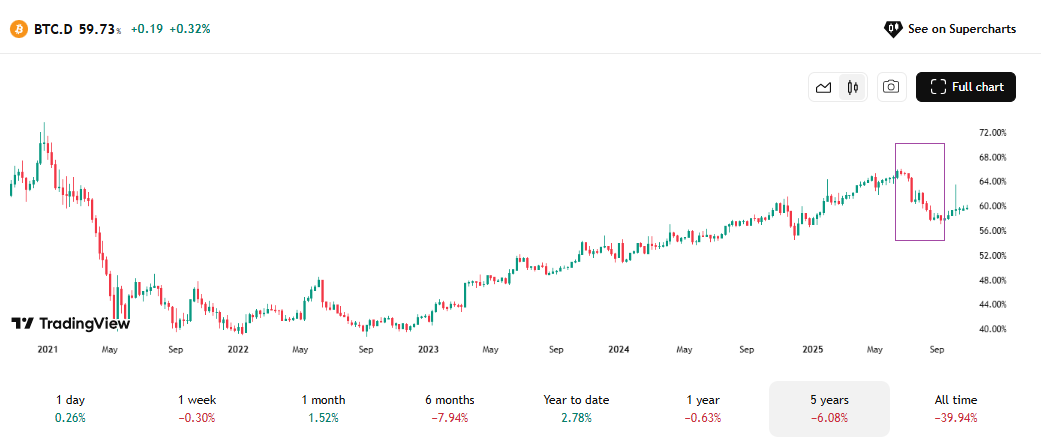Click the purple highlighted rectangle on chart
The height and width of the screenshot is (441, 1041).
[x=919, y=192]
